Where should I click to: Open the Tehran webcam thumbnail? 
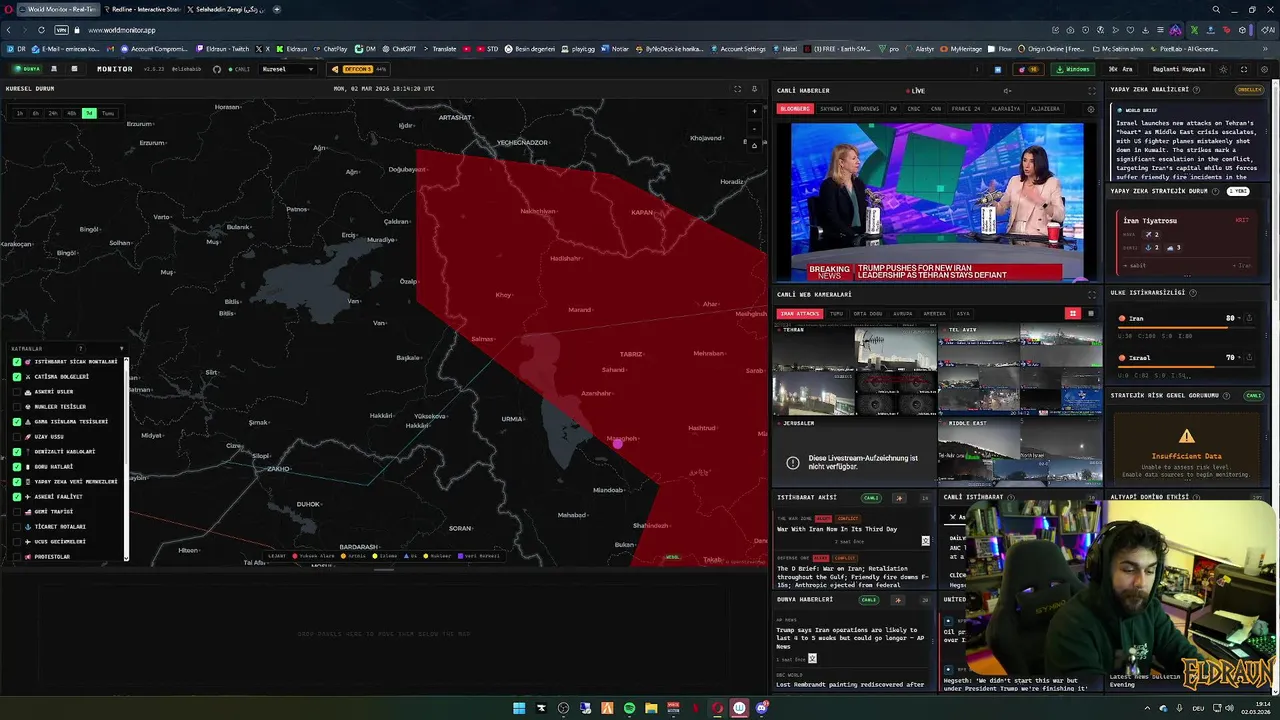pos(854,370)
